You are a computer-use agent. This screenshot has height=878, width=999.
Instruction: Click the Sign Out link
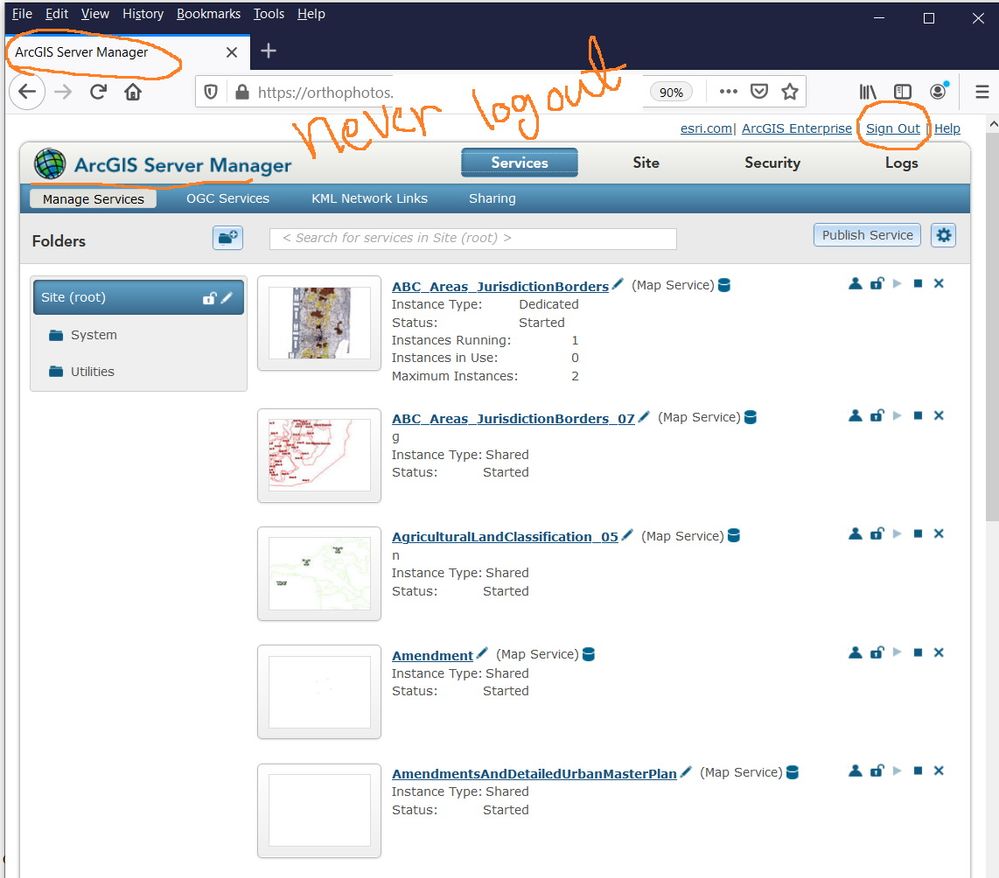coord(892,128)
